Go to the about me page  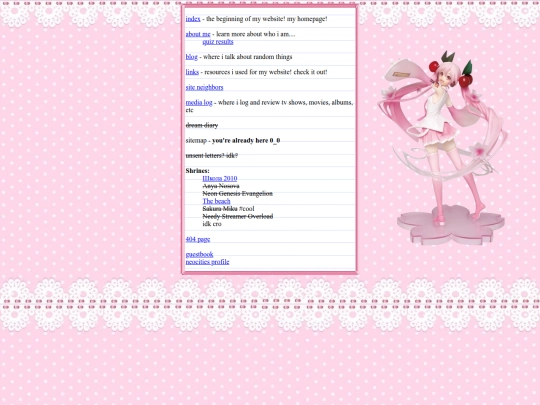point(198,34)
